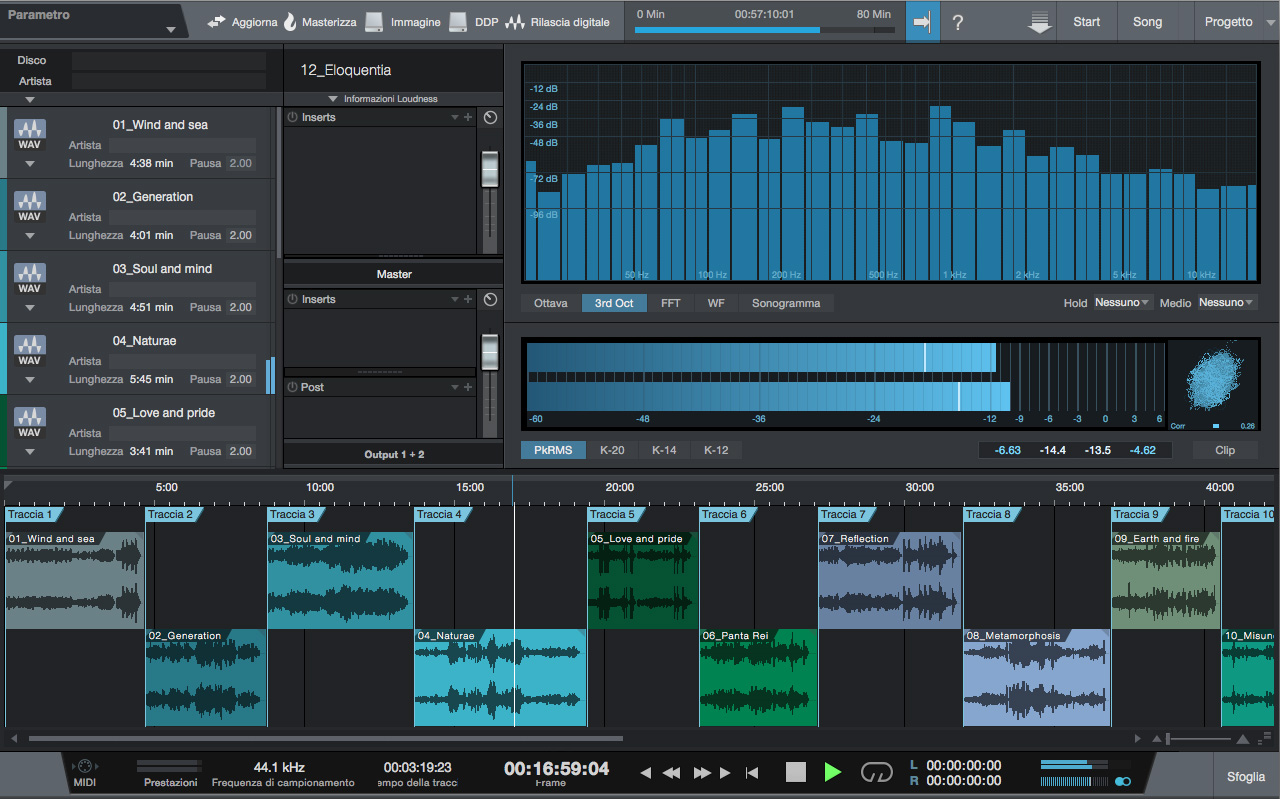Toggle the loop playback button
This screenshot has width=1280, height=799.
click(877, 772)
